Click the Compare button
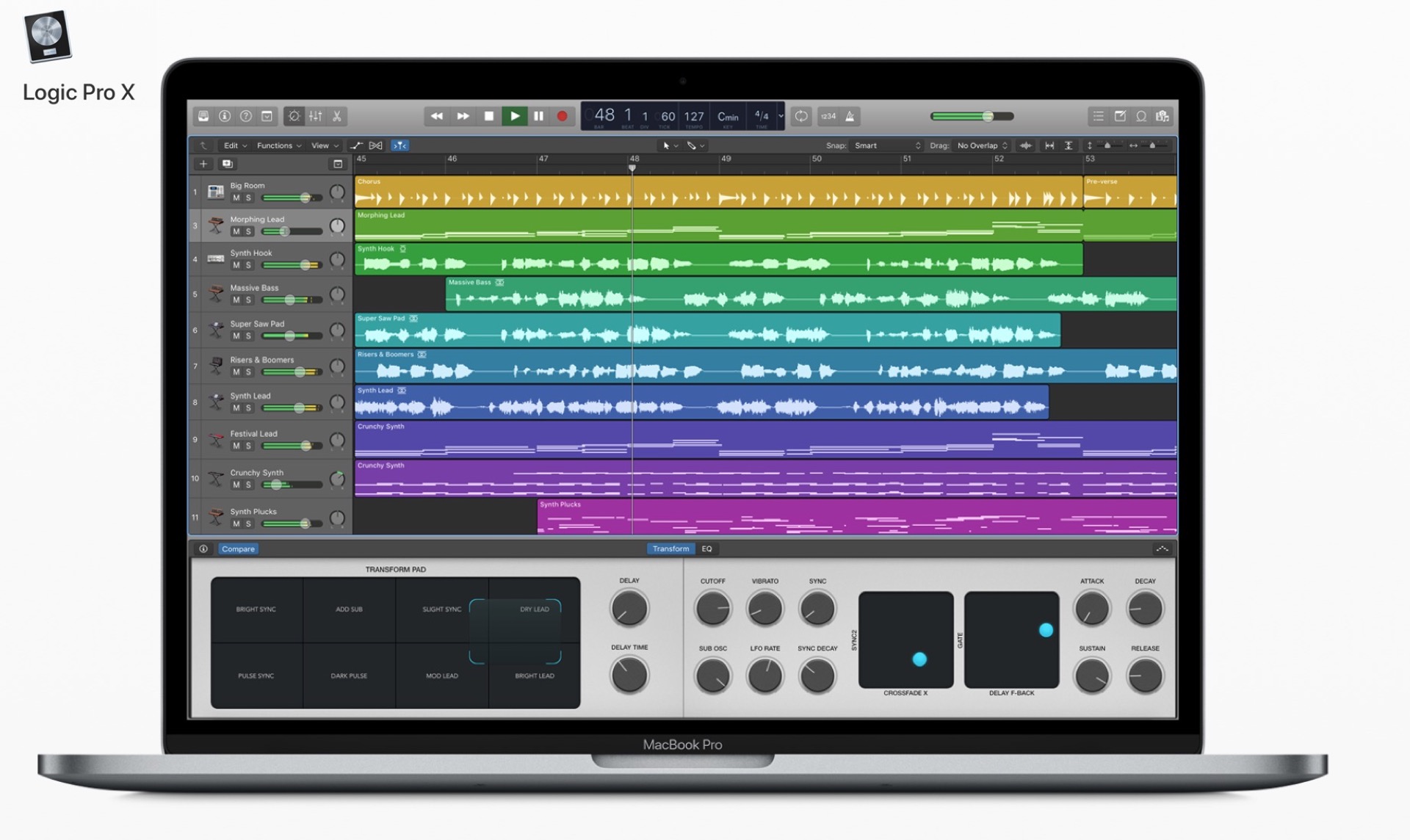This screenshot has width=1410, height=840. click(238, 548)
